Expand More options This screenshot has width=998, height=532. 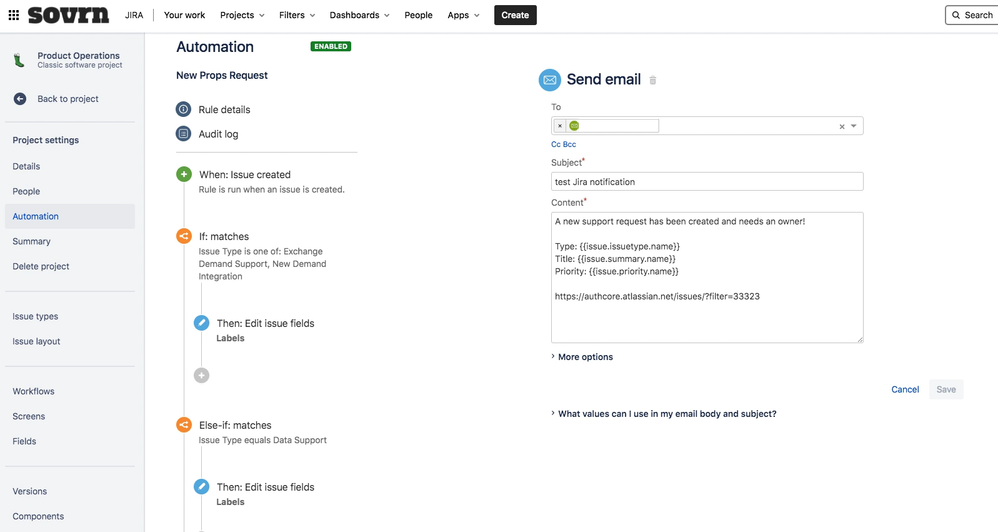[582, 357]
